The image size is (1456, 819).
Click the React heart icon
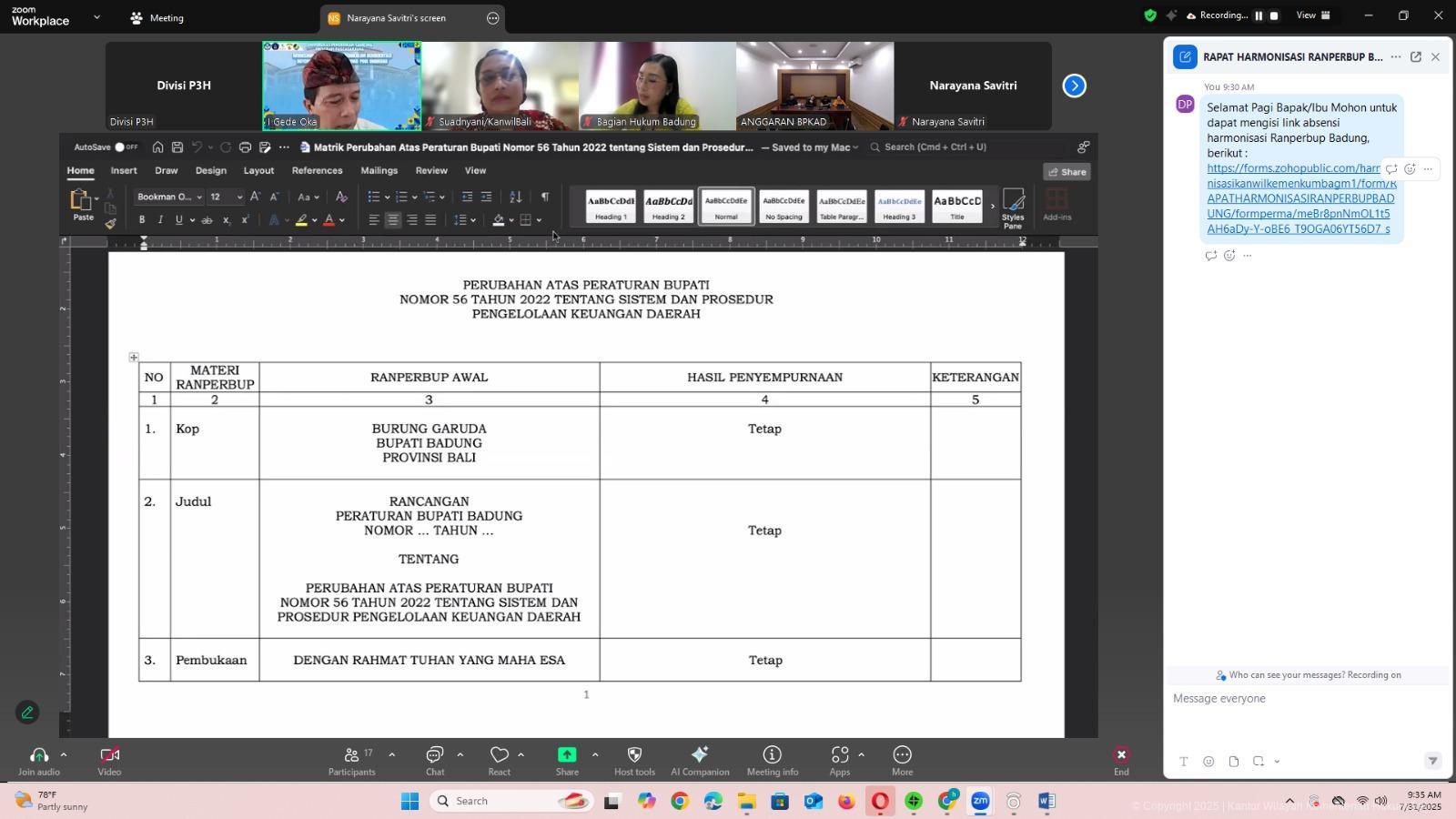pyautogui.click(x=499, y=761)
